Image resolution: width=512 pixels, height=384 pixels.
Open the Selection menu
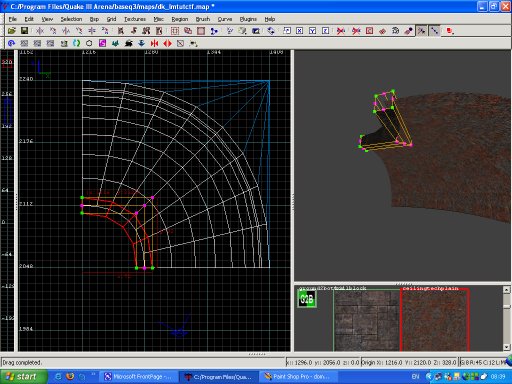(x=71, y=19)
